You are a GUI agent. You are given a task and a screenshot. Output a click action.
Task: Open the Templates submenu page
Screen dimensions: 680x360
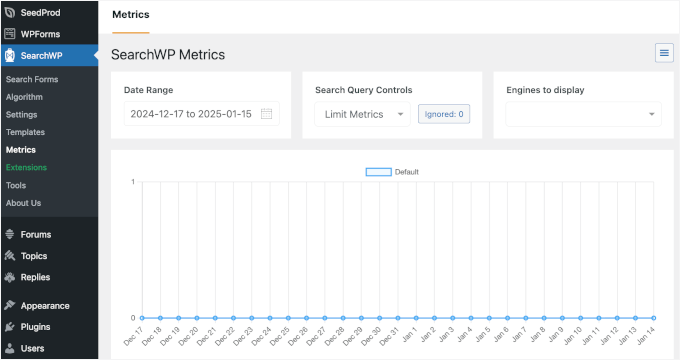click(25, 132)
